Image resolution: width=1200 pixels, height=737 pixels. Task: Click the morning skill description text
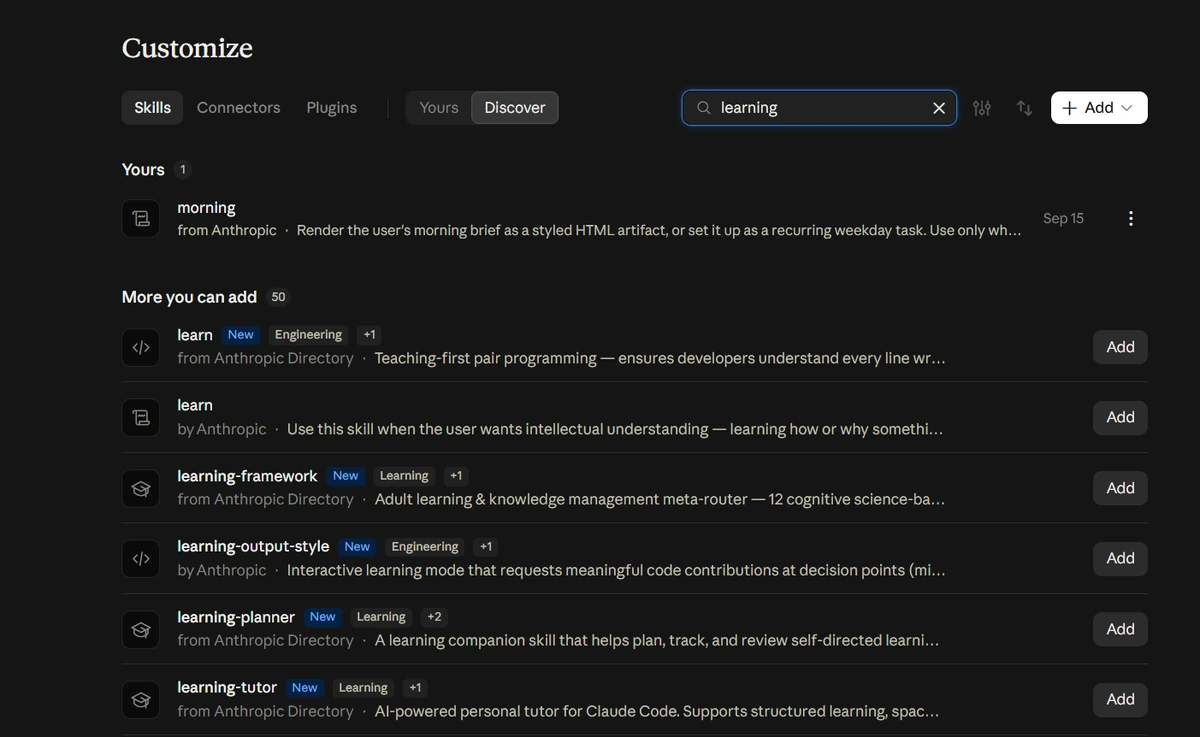659,230
